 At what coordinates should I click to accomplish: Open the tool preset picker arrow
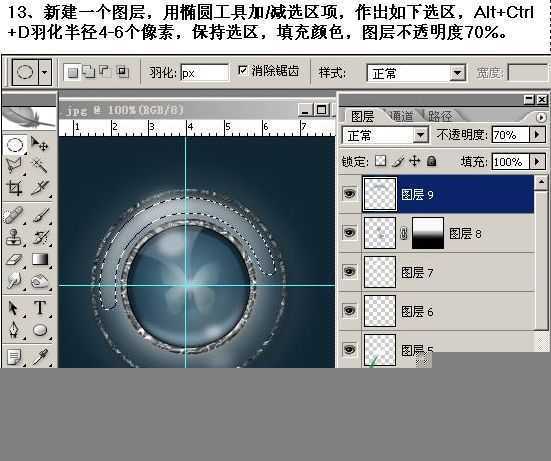pyautogui.click(x=45, y=72)
